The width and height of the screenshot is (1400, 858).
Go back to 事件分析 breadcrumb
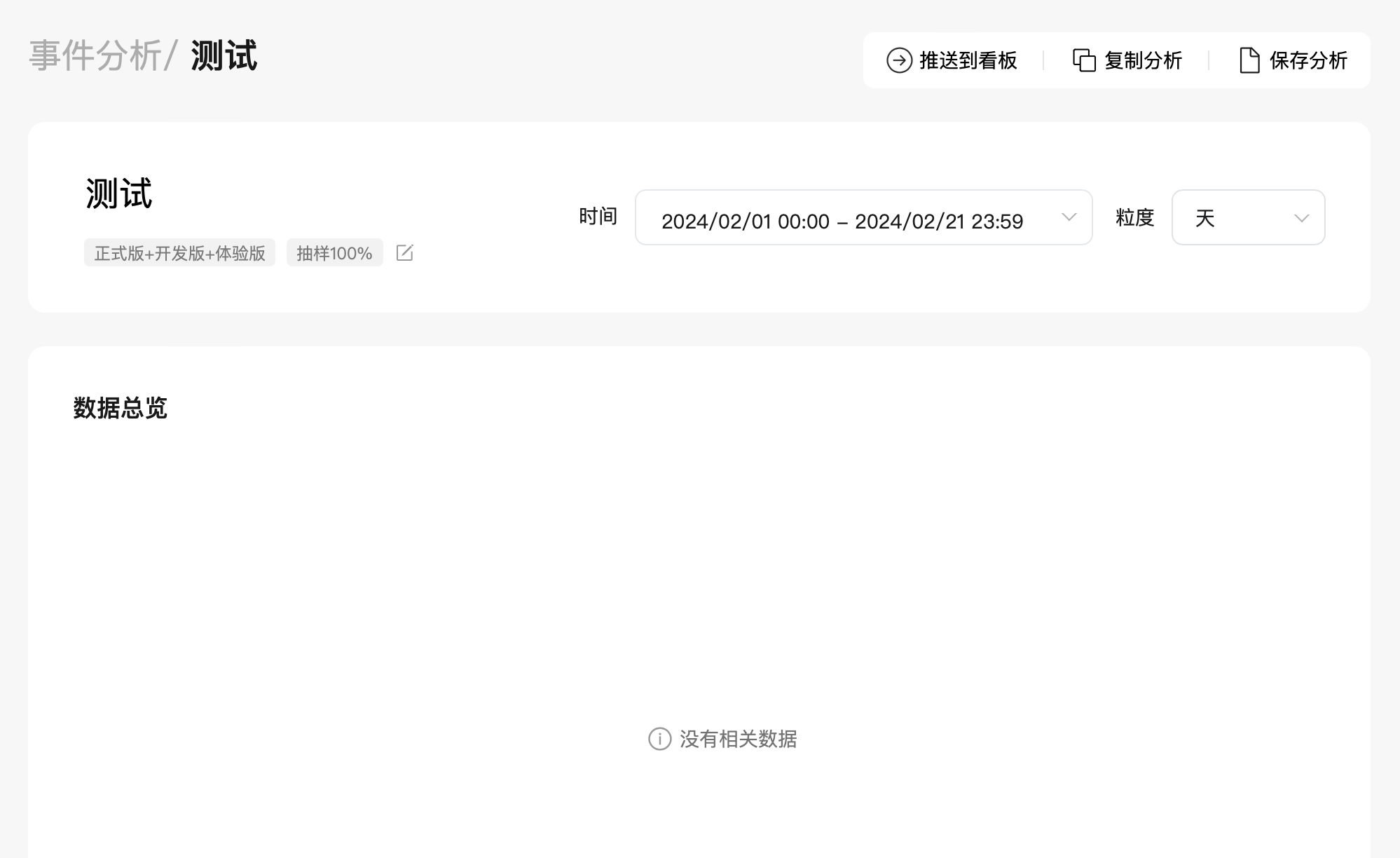(x=95, y=56)
